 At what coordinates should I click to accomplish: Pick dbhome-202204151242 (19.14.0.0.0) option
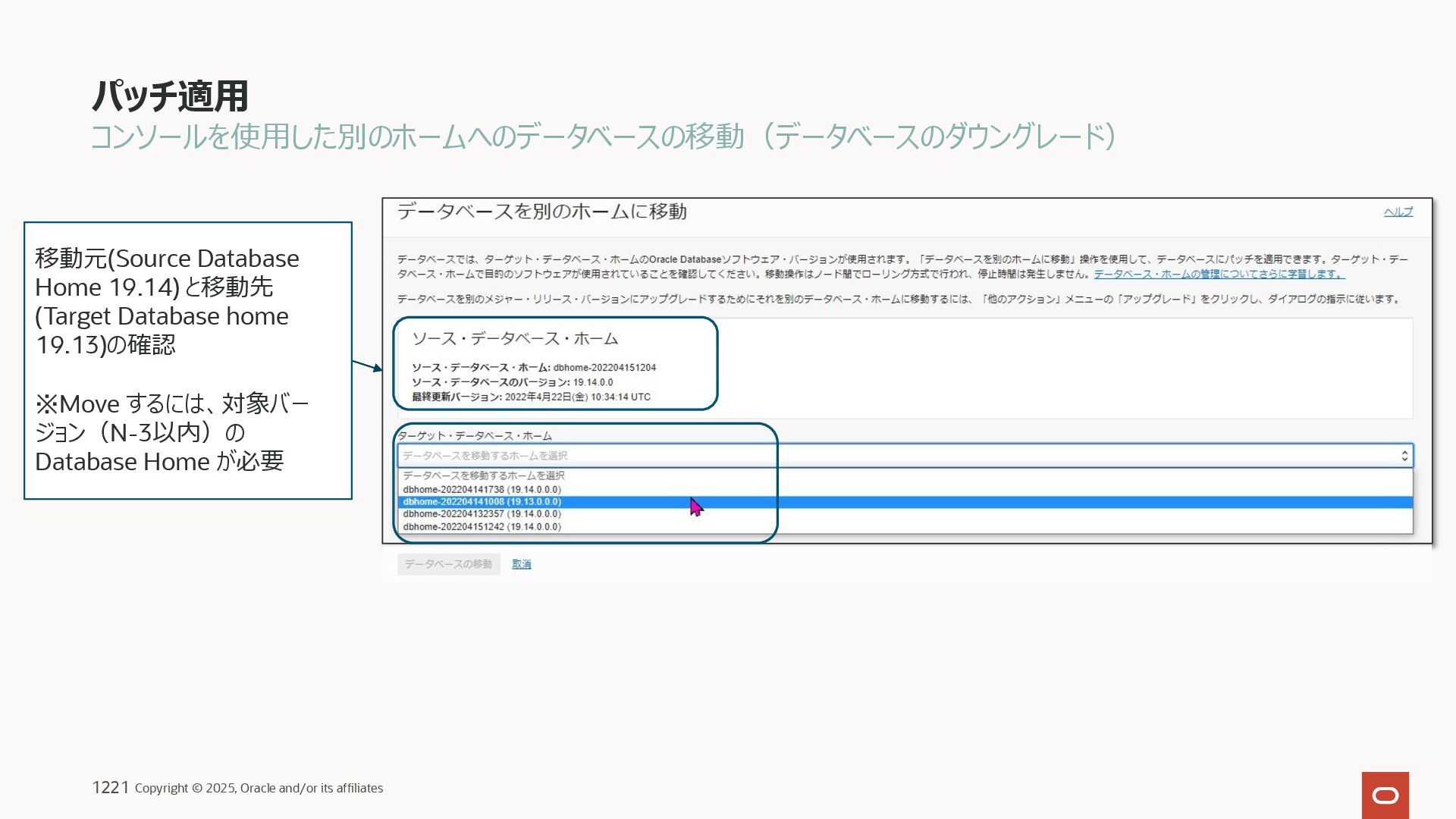click(482, 527)
